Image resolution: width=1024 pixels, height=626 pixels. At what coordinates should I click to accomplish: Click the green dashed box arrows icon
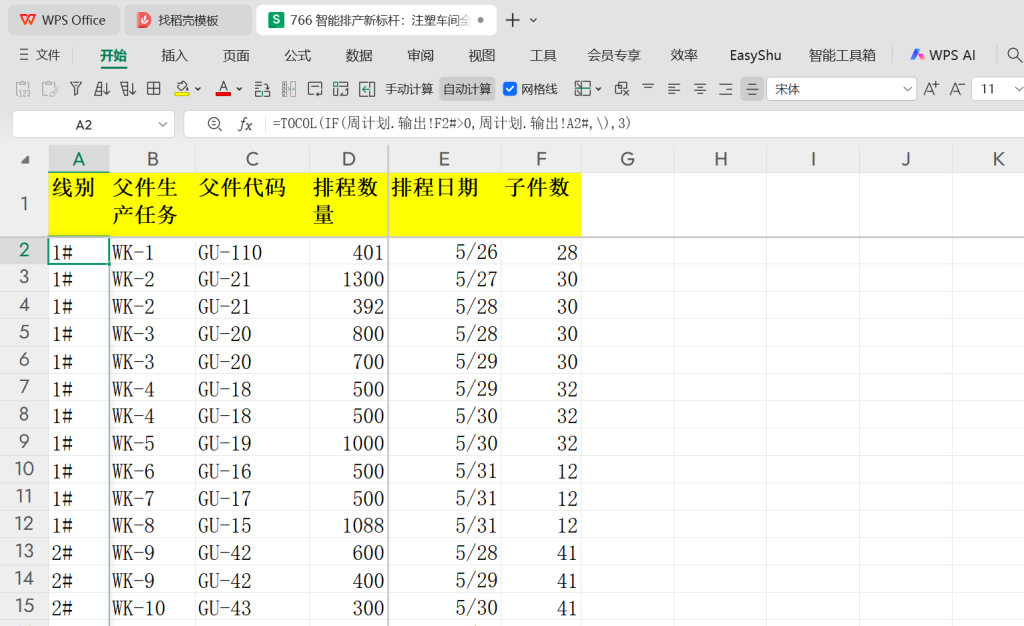click(340, 89)
